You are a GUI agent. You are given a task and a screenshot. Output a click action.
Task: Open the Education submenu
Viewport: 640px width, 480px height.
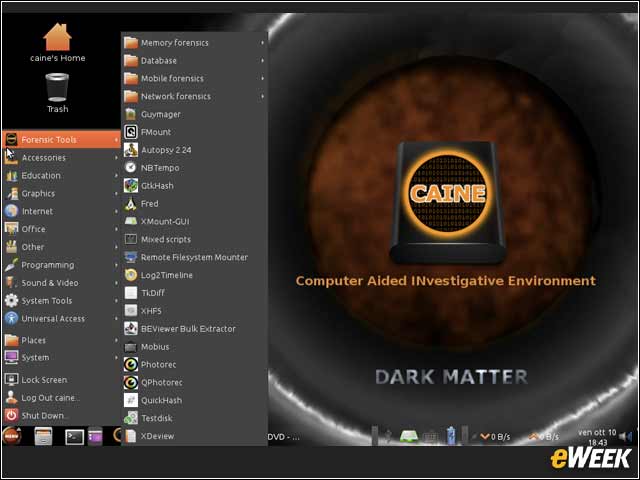click(62, 176)
